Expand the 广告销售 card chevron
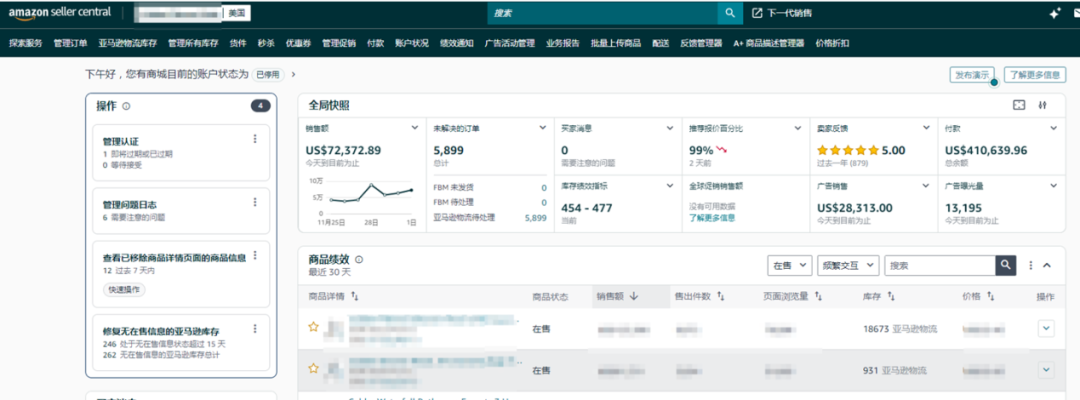The height and width of the screenshot is (400, 1080). pos(926,186)
